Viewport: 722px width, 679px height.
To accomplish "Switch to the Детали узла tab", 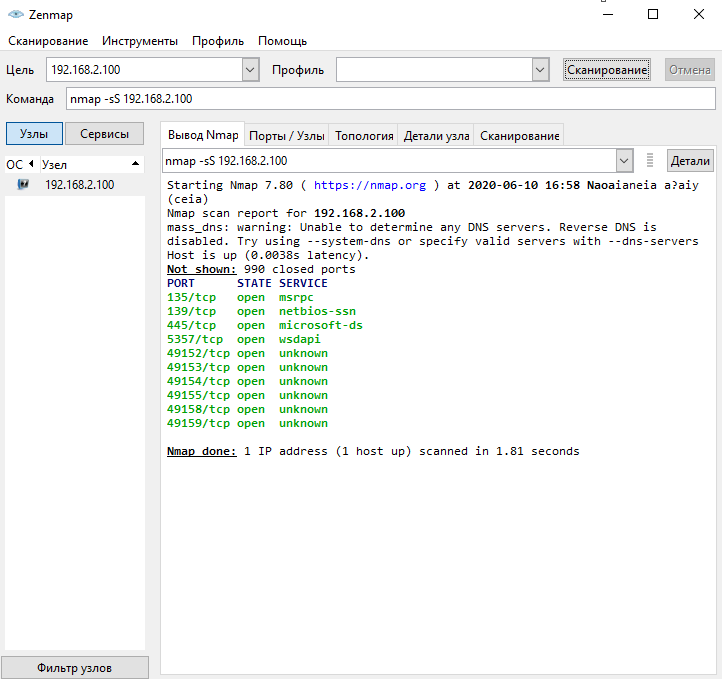I will click(436, 135).
